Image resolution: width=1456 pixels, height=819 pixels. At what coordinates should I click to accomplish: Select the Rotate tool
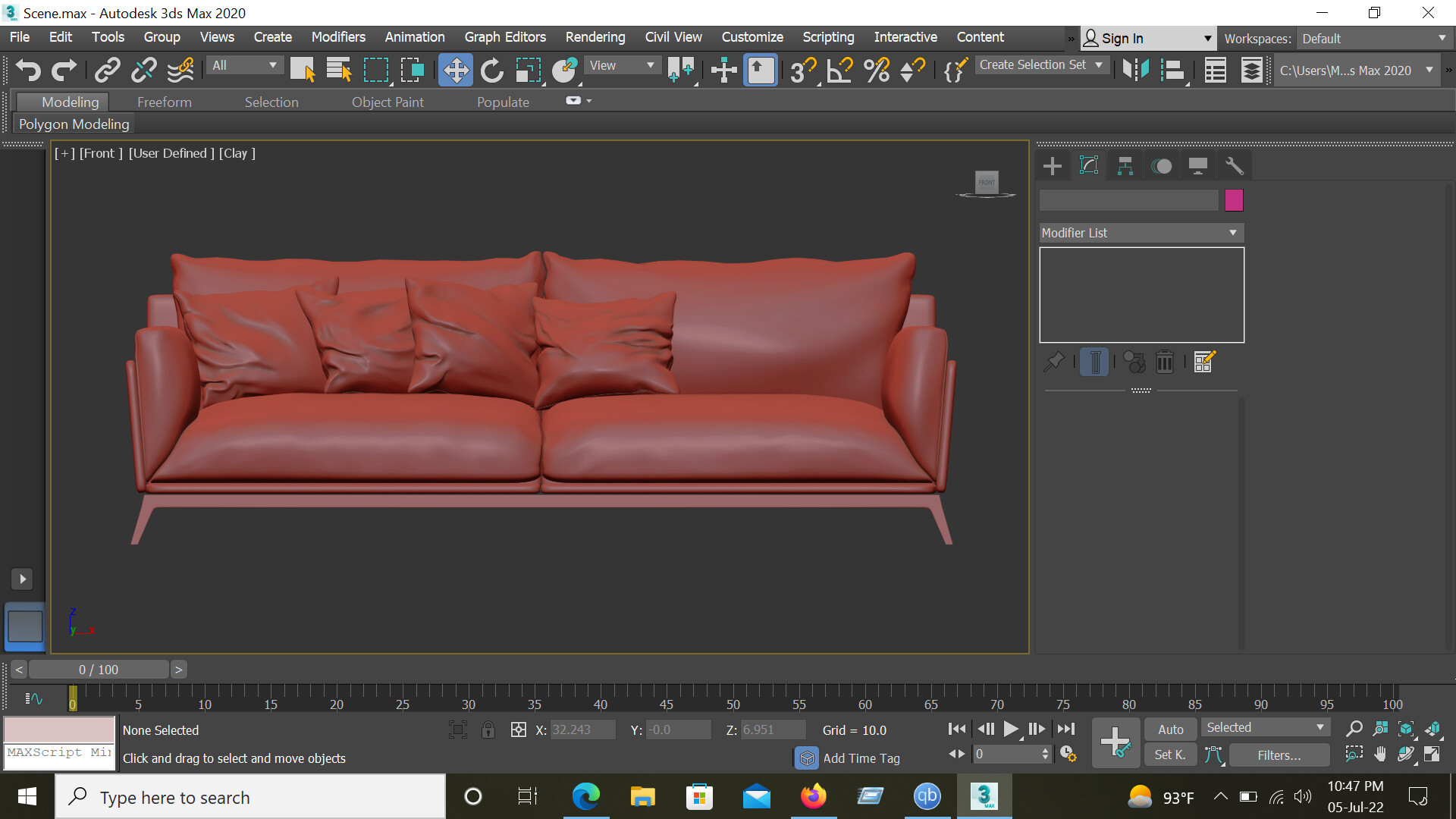[492, 70]
